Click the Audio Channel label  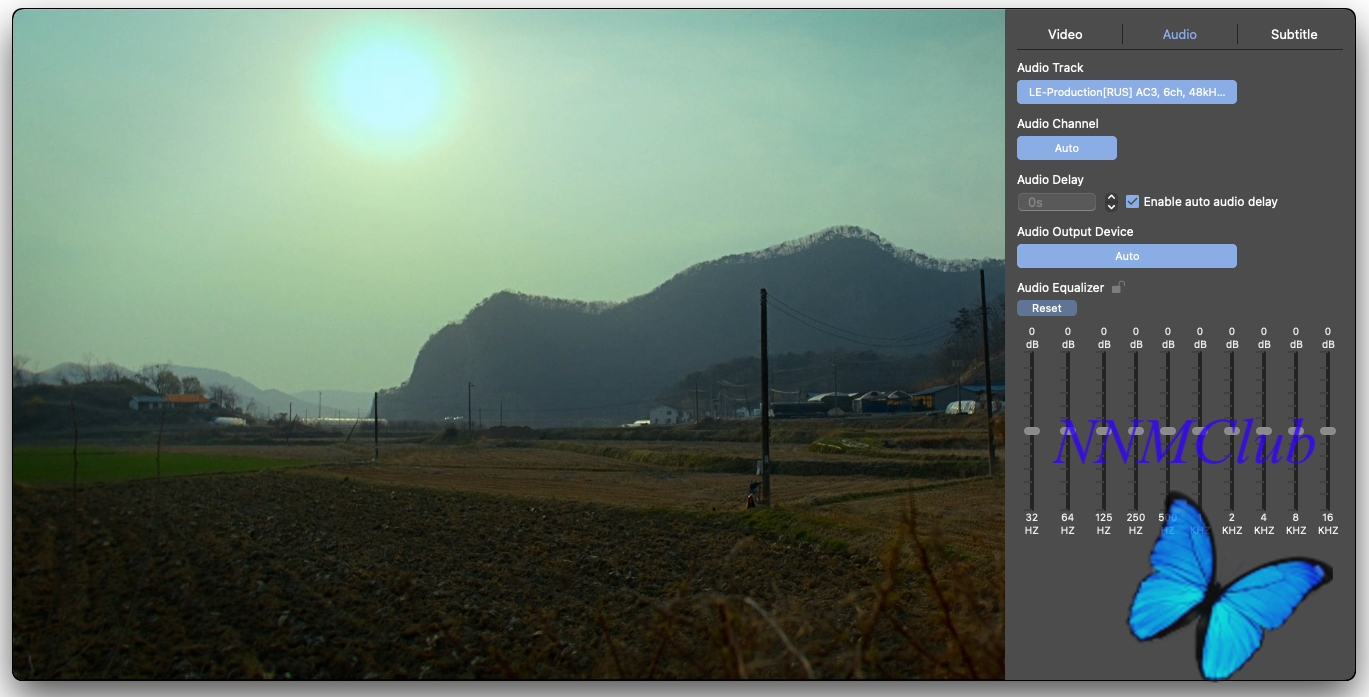point(1058,124)
